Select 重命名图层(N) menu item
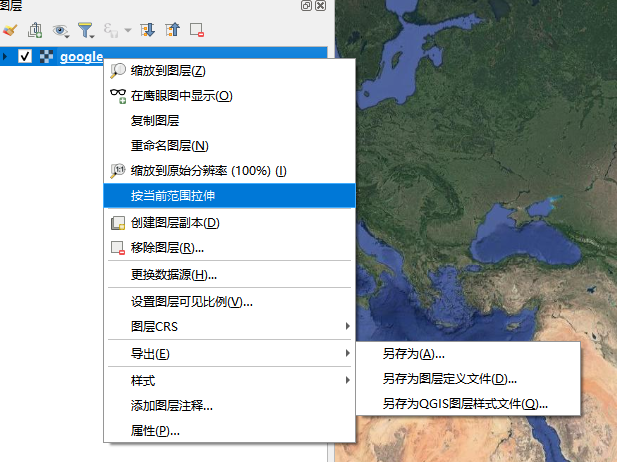The width and height of the screenshot is (617, 462). pyautogui.click(x=229, y=146)
